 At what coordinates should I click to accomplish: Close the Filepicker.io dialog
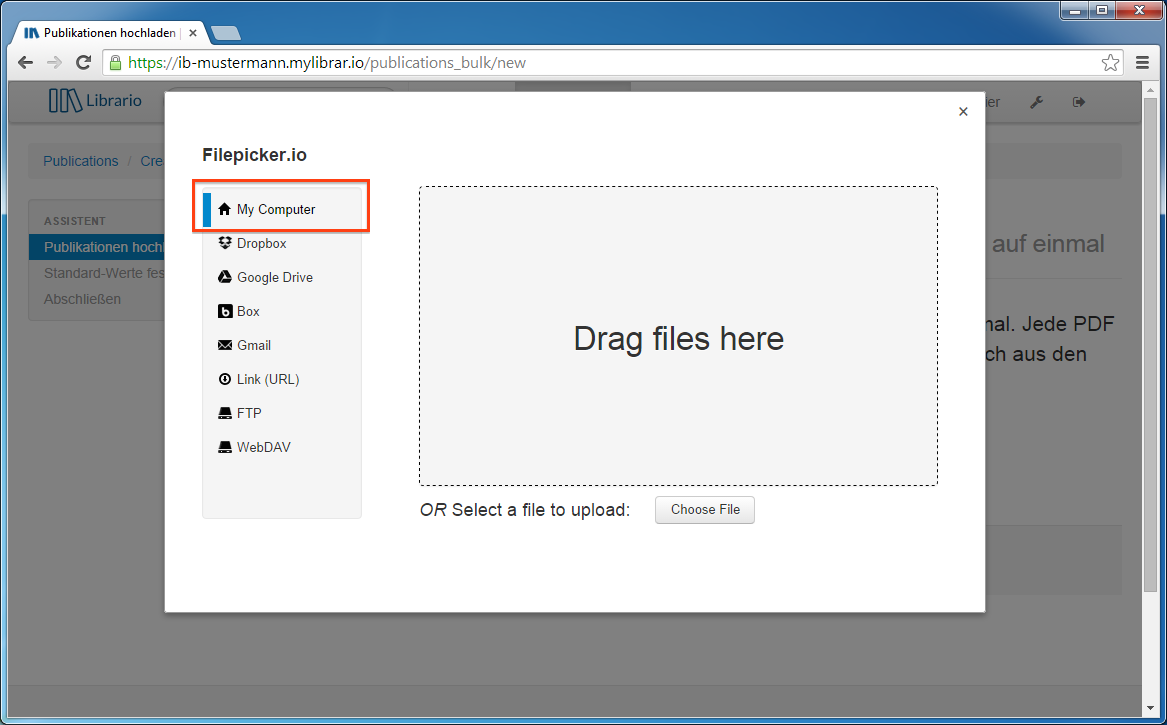point(963,112)
